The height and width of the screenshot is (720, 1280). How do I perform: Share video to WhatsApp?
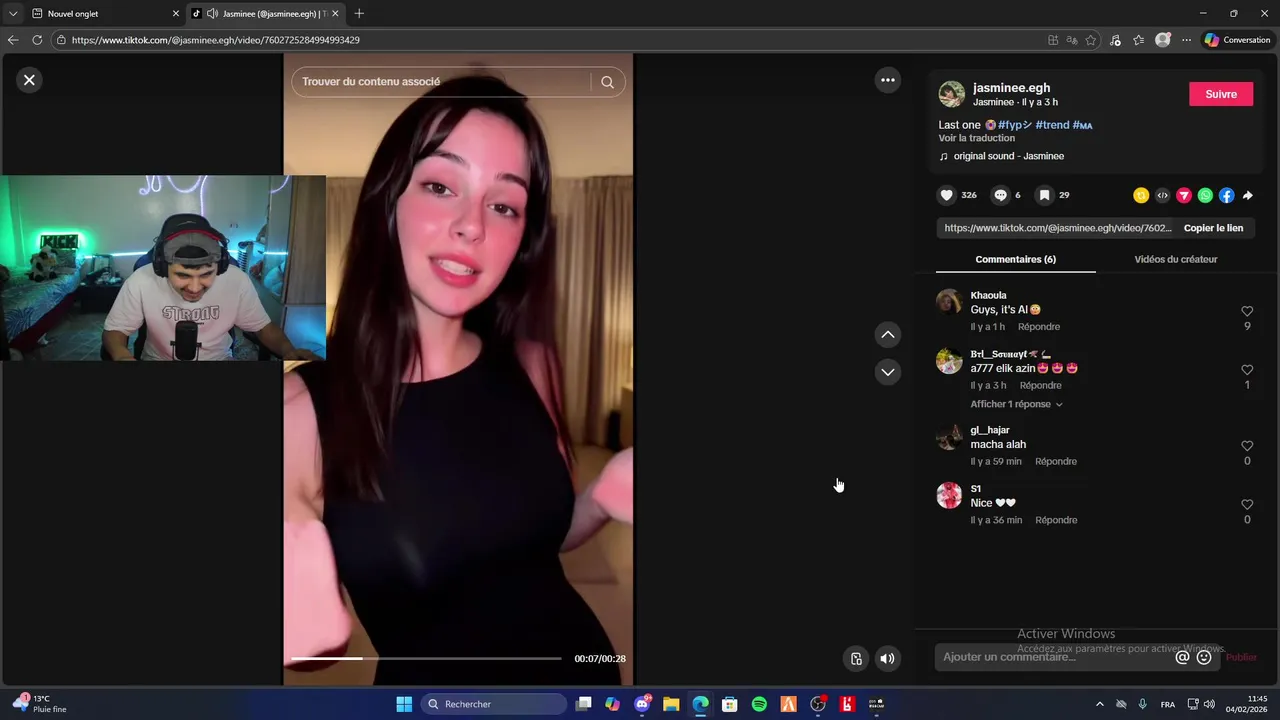click(1205, 195)
